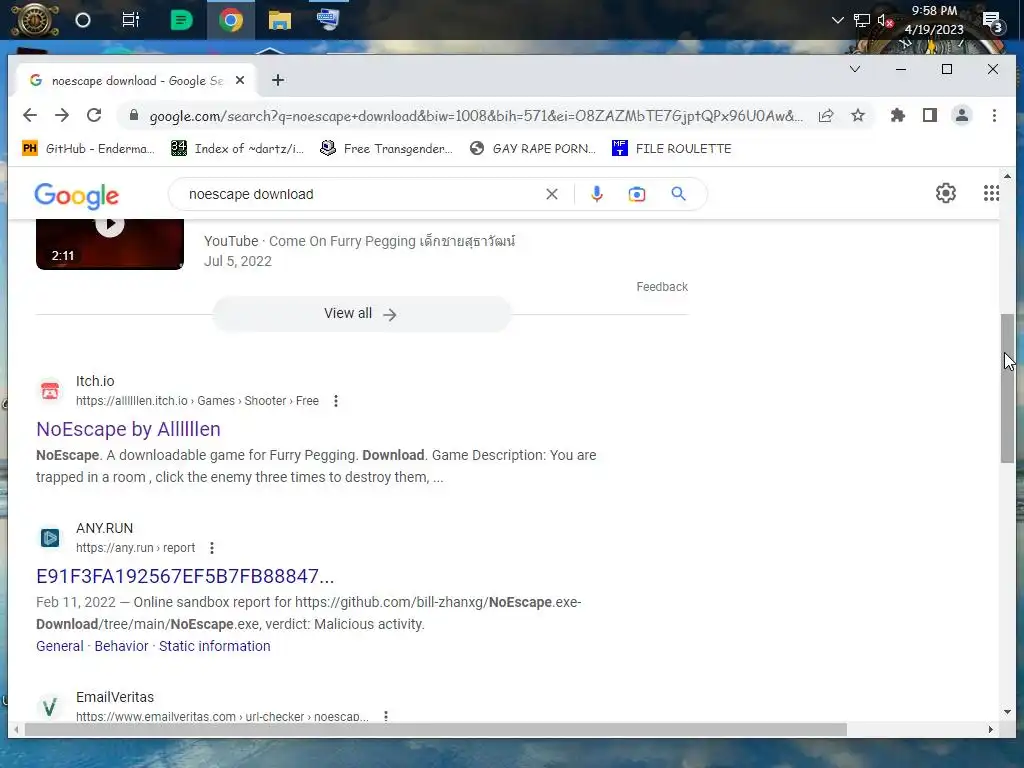Open the ANY.RUN site favicon
1024x768 pixels.
(x=50, y=537)
